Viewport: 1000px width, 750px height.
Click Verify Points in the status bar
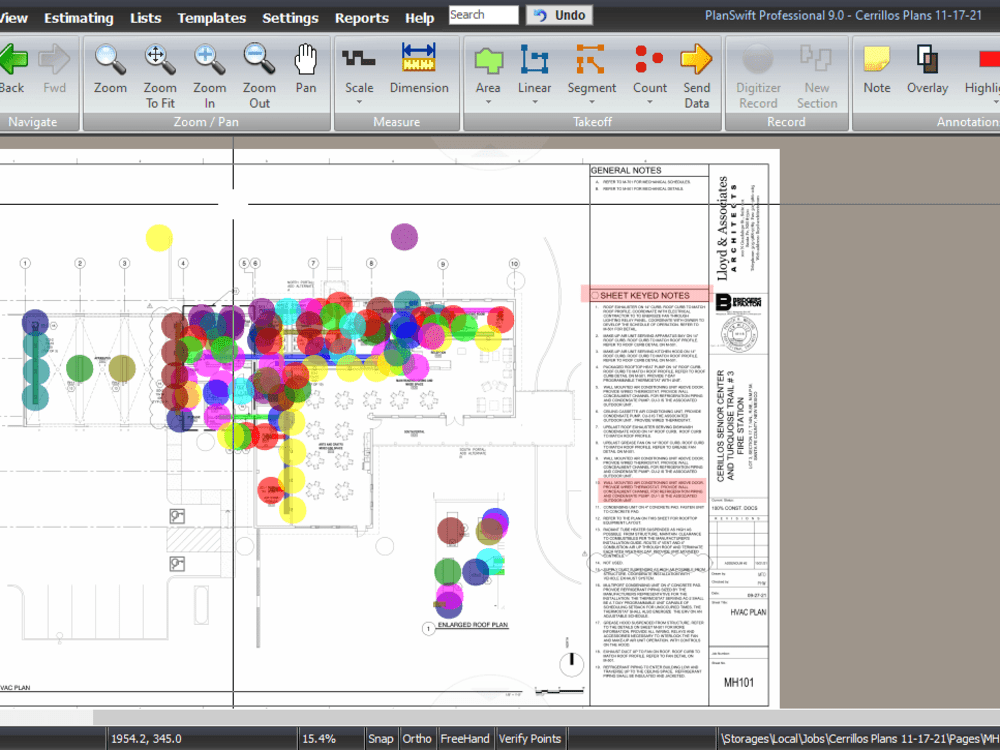click(x=530, y=738)
